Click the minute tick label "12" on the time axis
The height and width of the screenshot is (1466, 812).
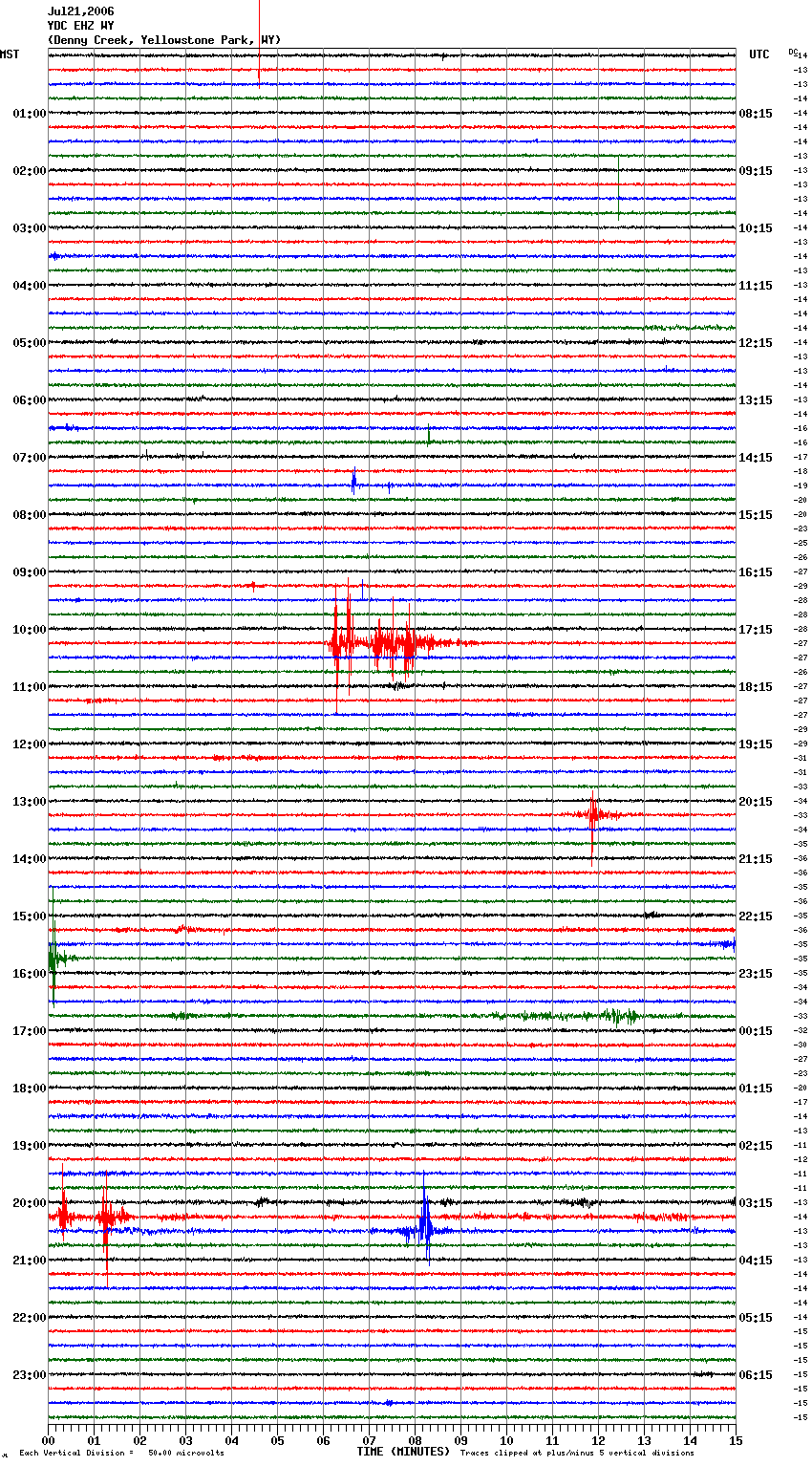[x=598, y=1440]
